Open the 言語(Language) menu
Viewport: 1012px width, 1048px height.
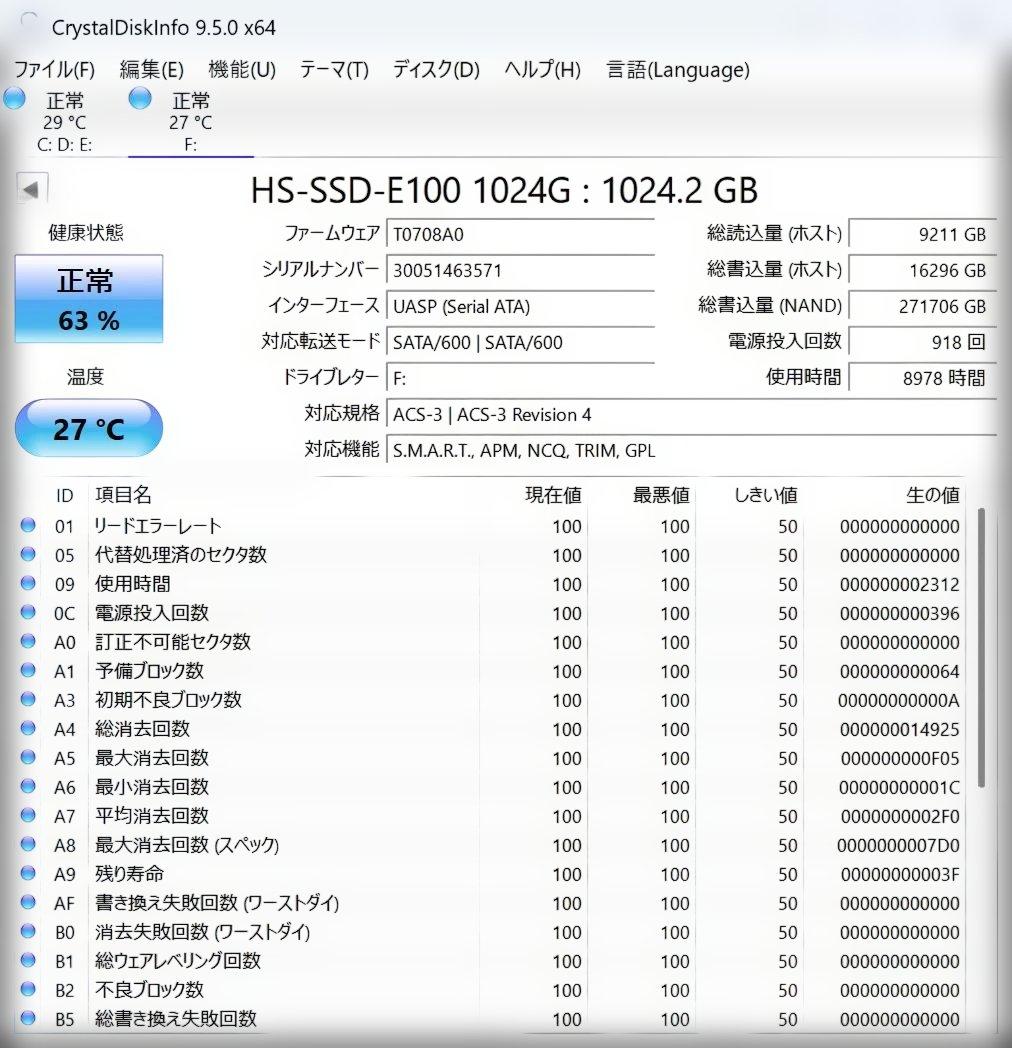point(678,70)
